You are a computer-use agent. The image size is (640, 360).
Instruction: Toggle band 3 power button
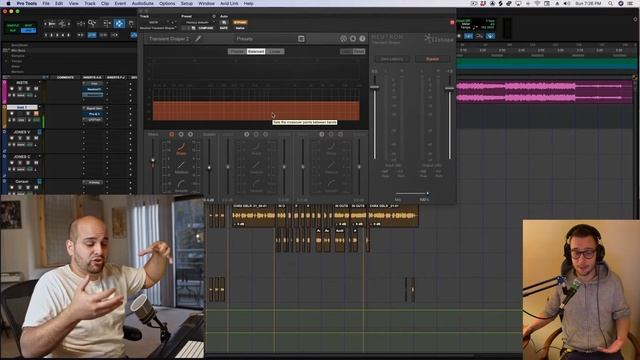coord(322,134)
